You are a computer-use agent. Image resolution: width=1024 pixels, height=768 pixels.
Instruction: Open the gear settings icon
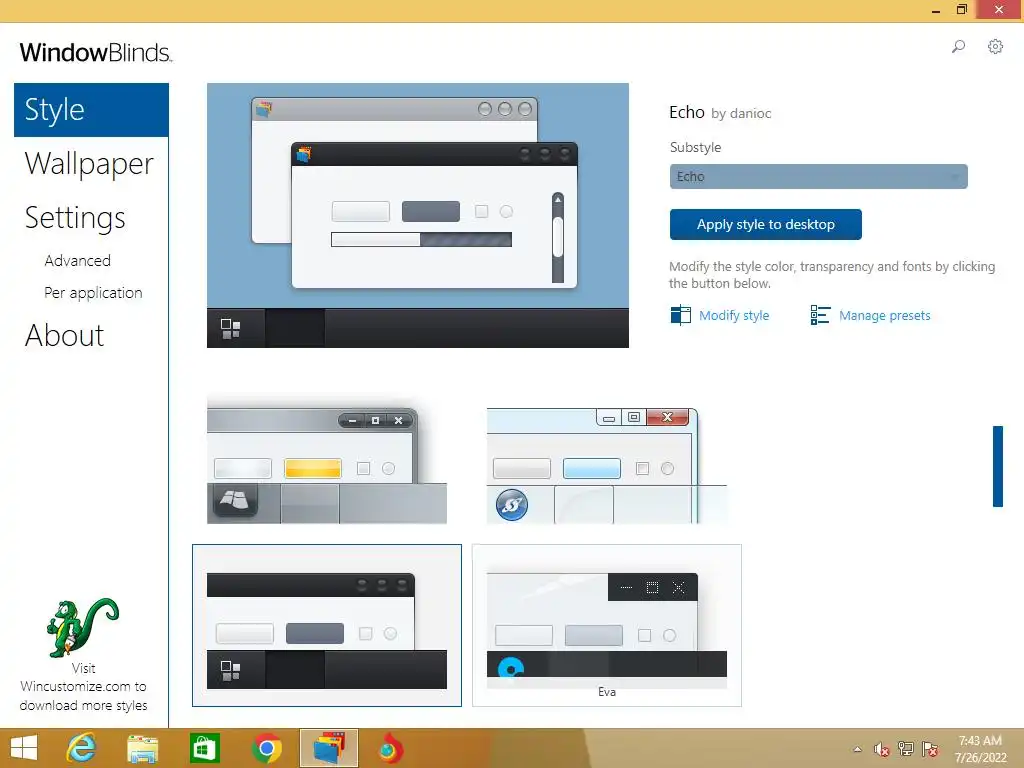(995, 46)
